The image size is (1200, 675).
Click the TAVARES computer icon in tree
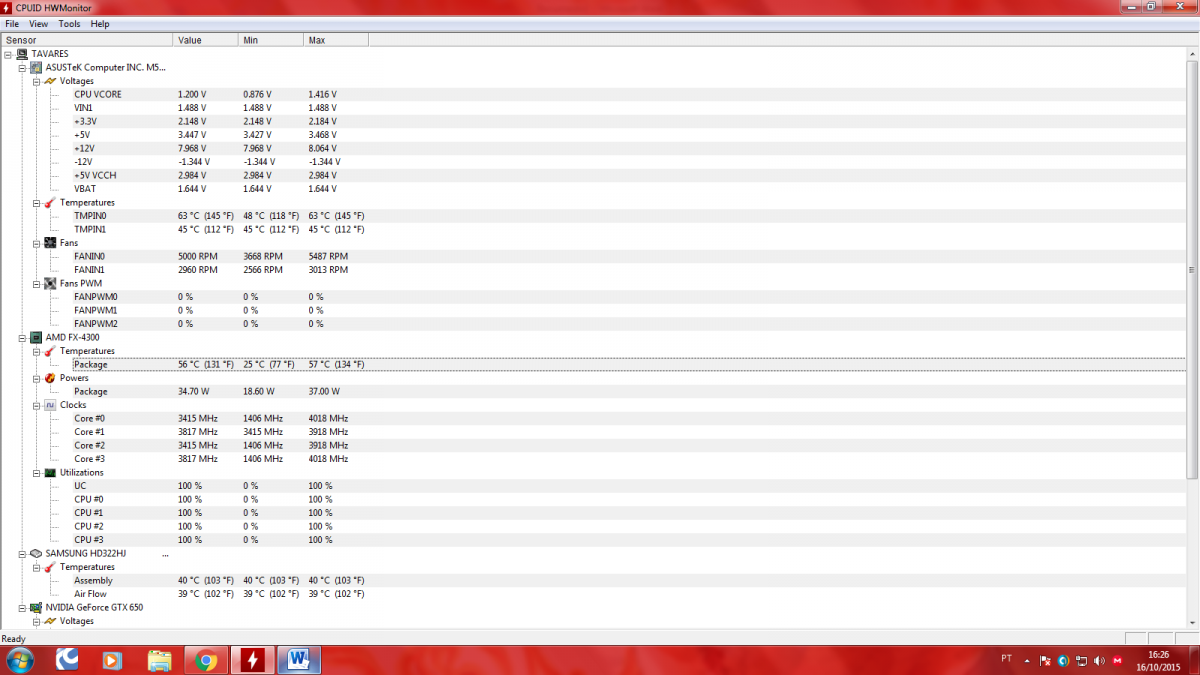23,54
